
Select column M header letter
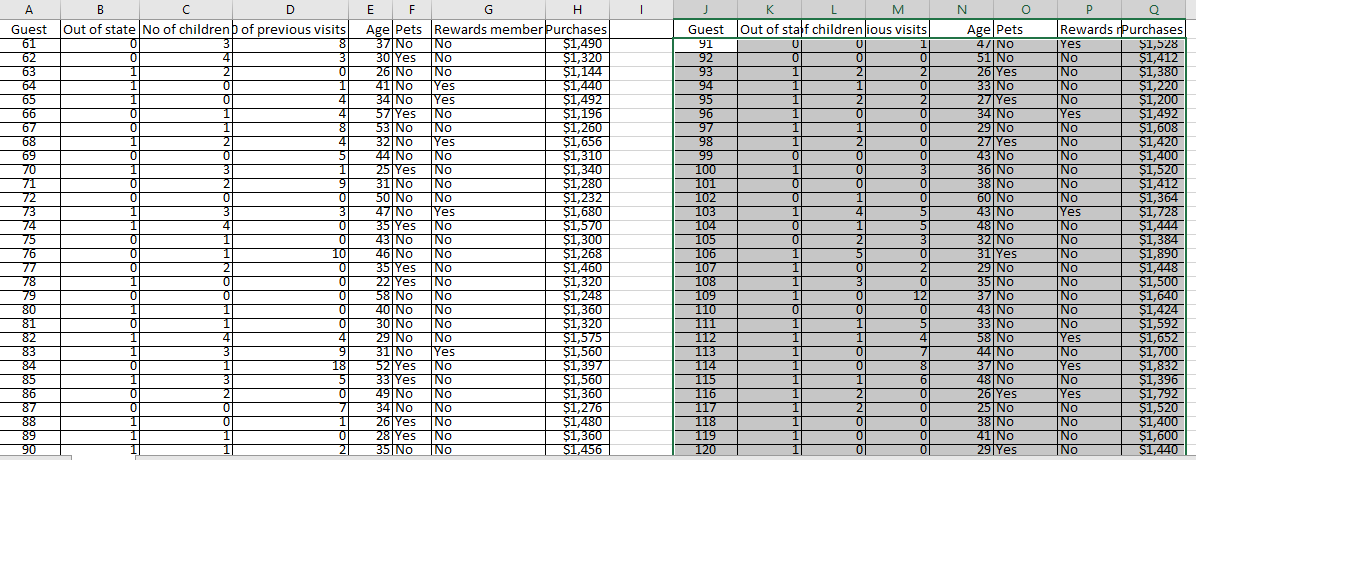coord(897,10)
